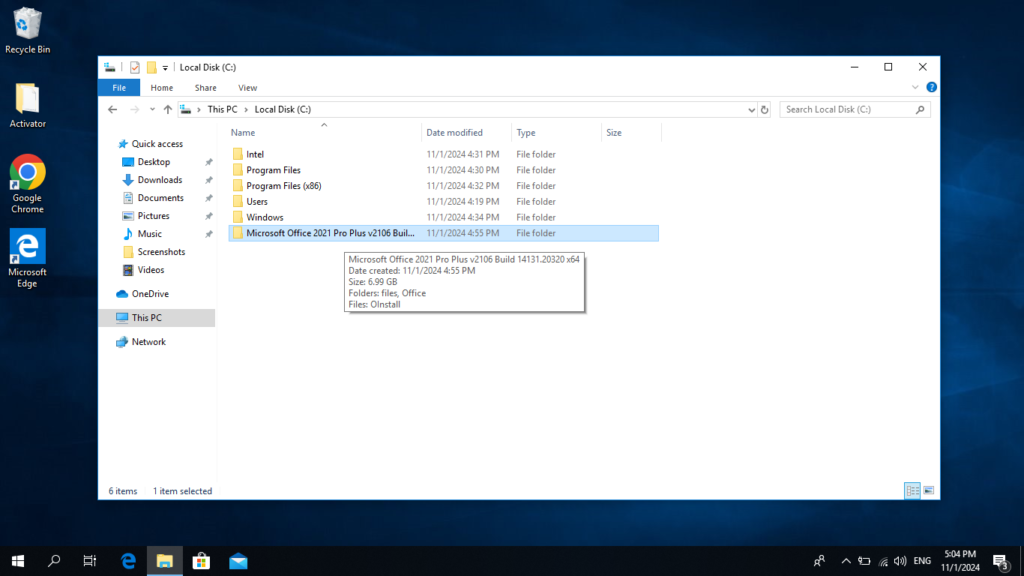Viewport: 1024px width, 576px height.
Task: Click the Forward navigation arrow
Action: 135,110
